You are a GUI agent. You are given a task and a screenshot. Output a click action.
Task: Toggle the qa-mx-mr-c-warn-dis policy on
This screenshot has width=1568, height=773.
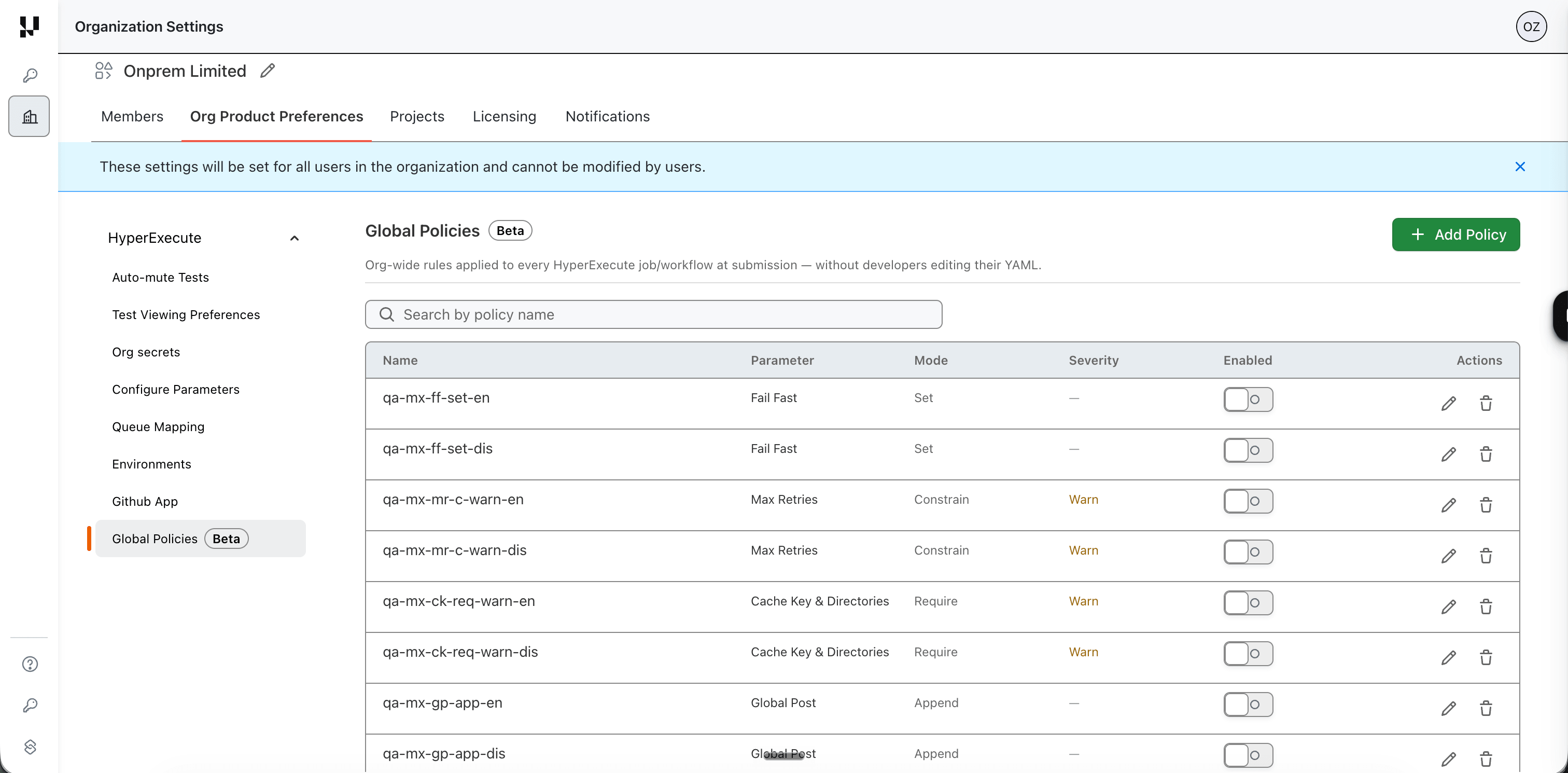1248,553
